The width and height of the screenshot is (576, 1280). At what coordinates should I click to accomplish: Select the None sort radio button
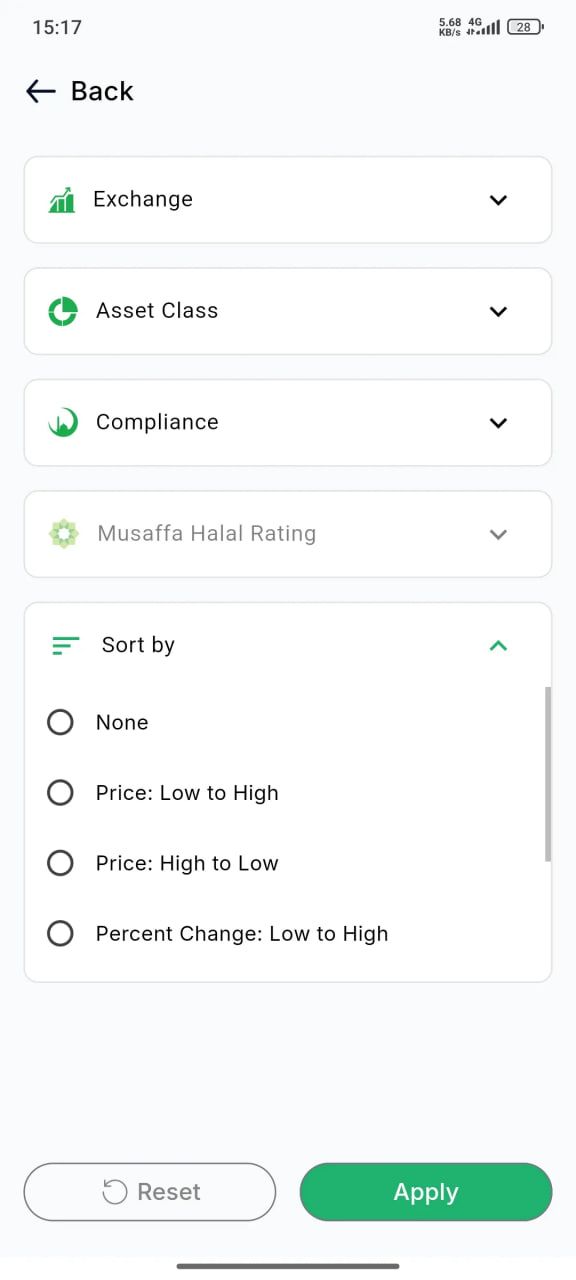[60, 722]
